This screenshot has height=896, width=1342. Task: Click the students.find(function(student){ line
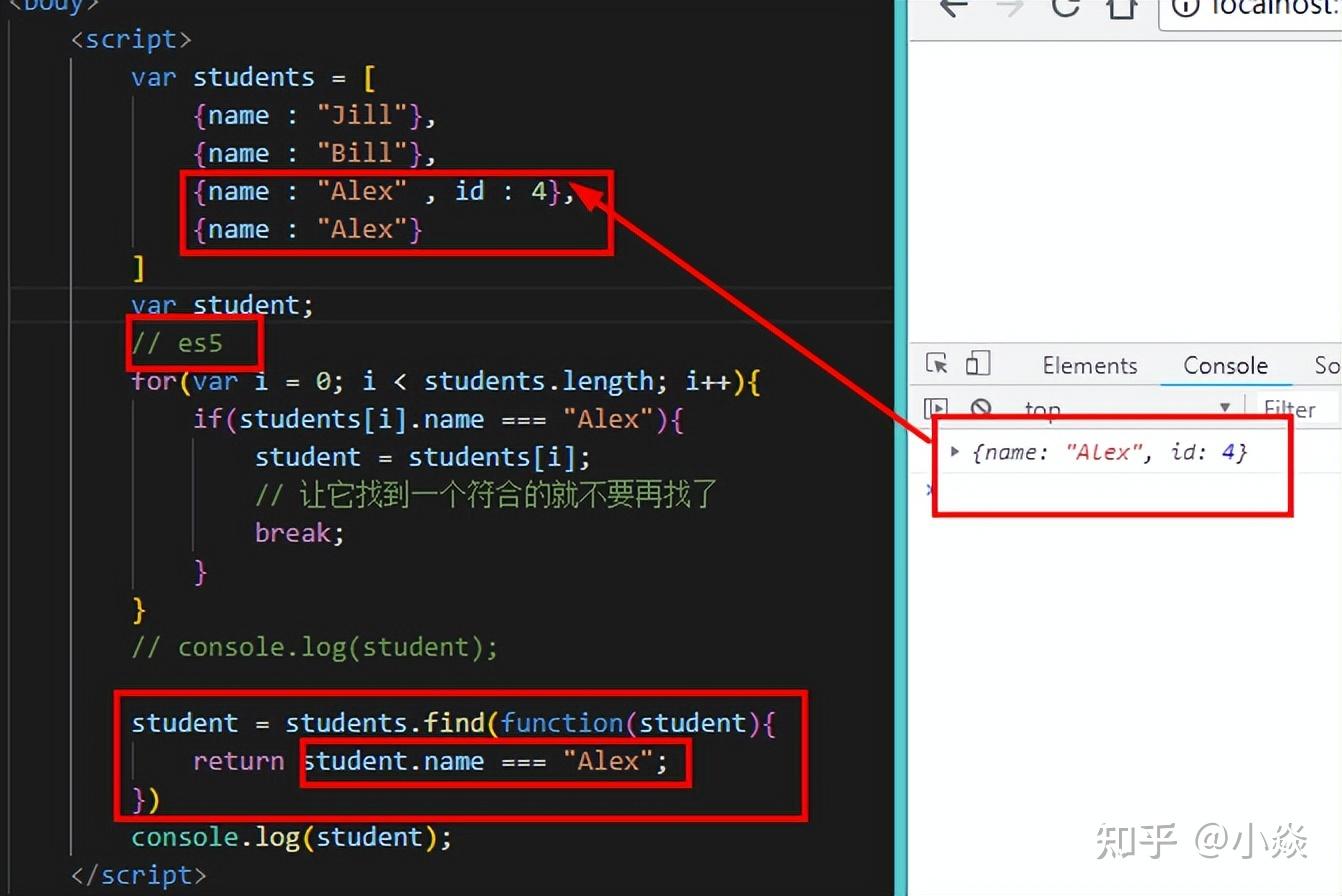454,723
